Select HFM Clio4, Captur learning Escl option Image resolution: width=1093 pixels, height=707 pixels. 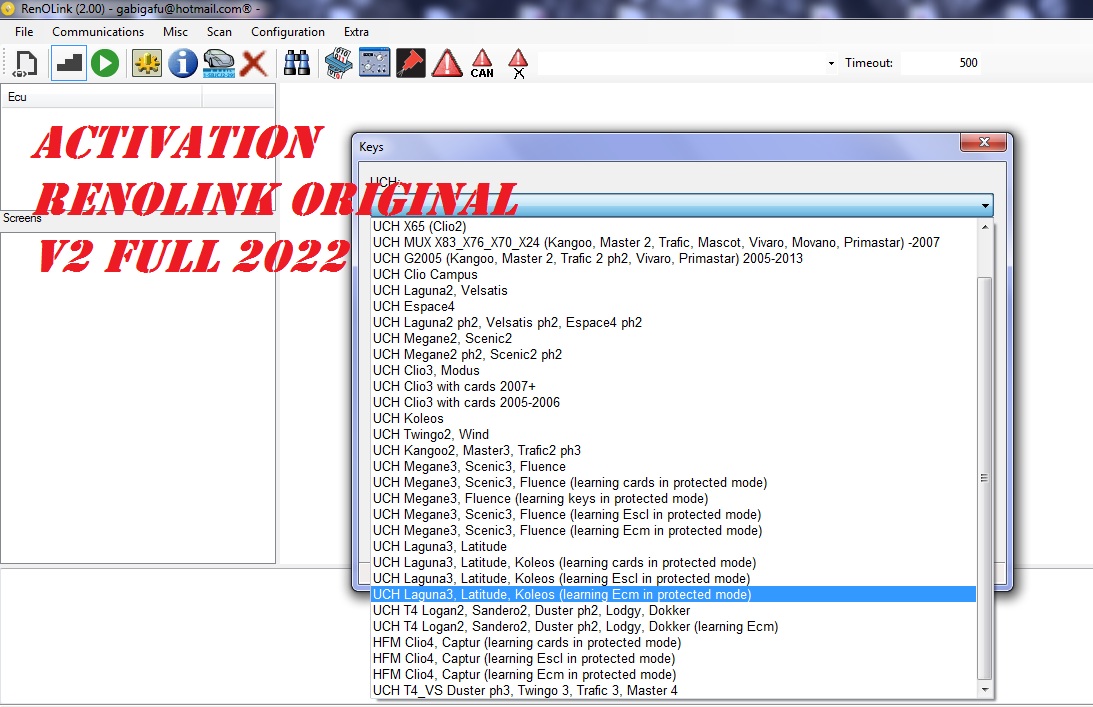[x=673, y=659]
